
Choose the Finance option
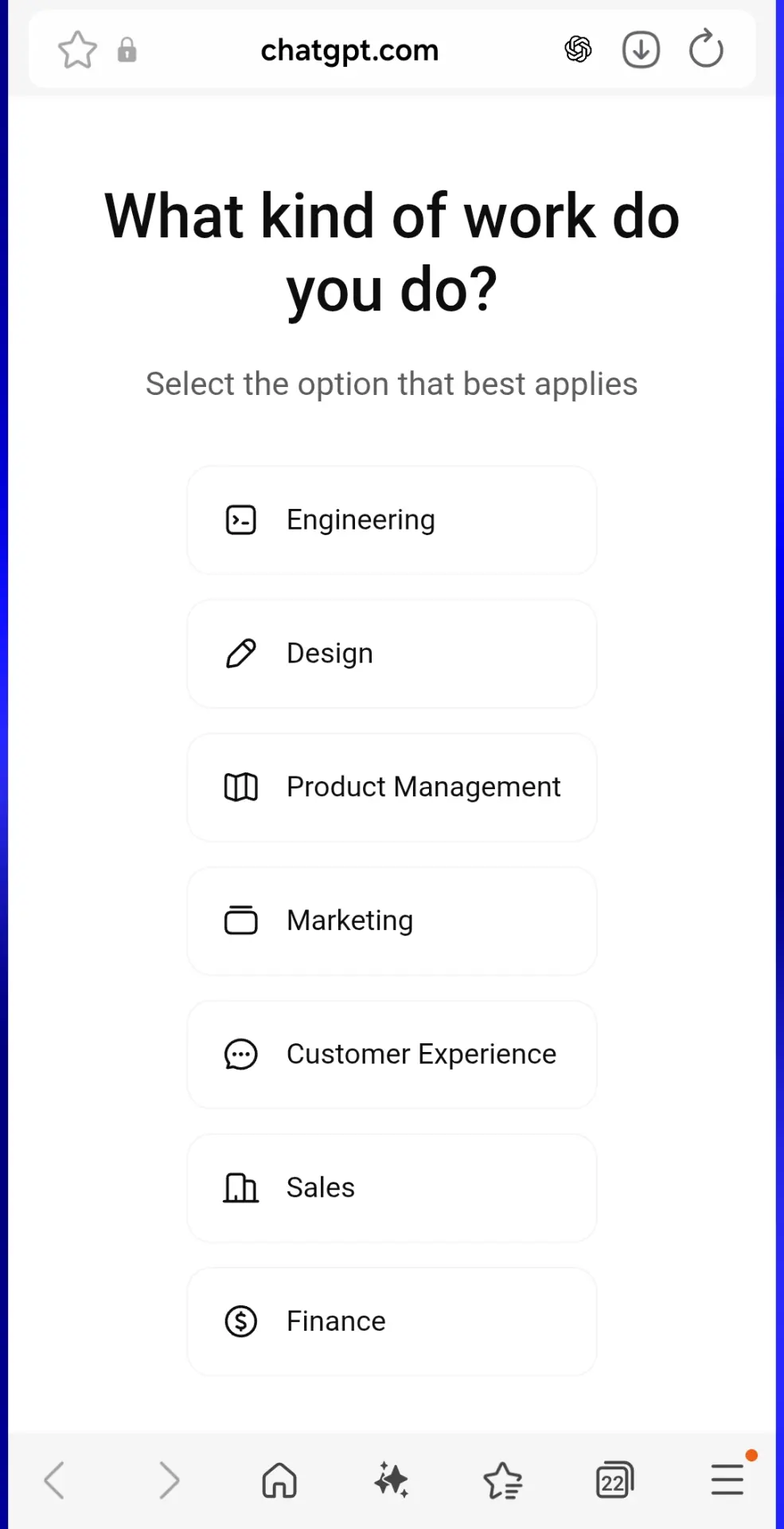coord(392,1322)
